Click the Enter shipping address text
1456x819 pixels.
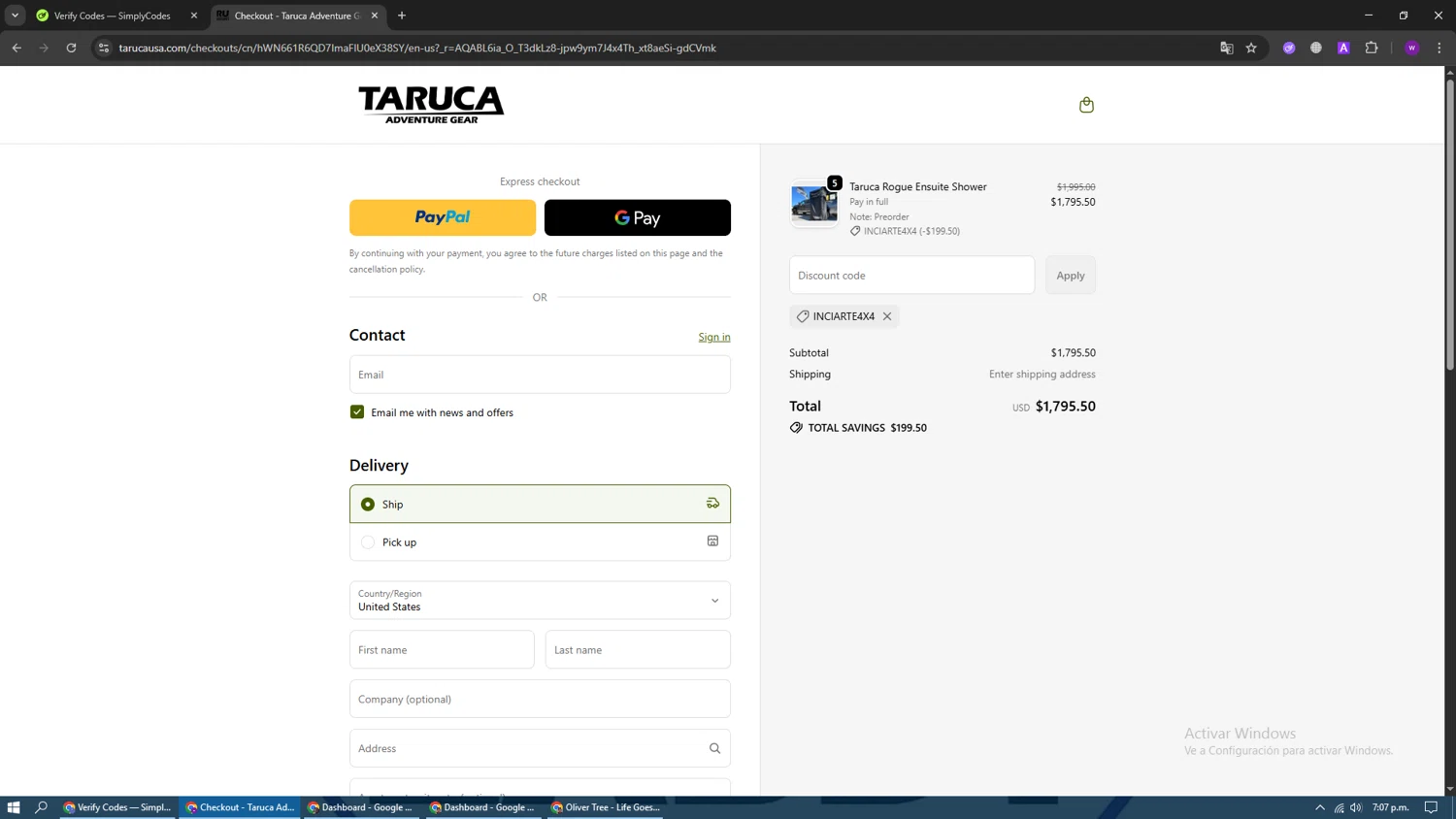point(1042,375)
